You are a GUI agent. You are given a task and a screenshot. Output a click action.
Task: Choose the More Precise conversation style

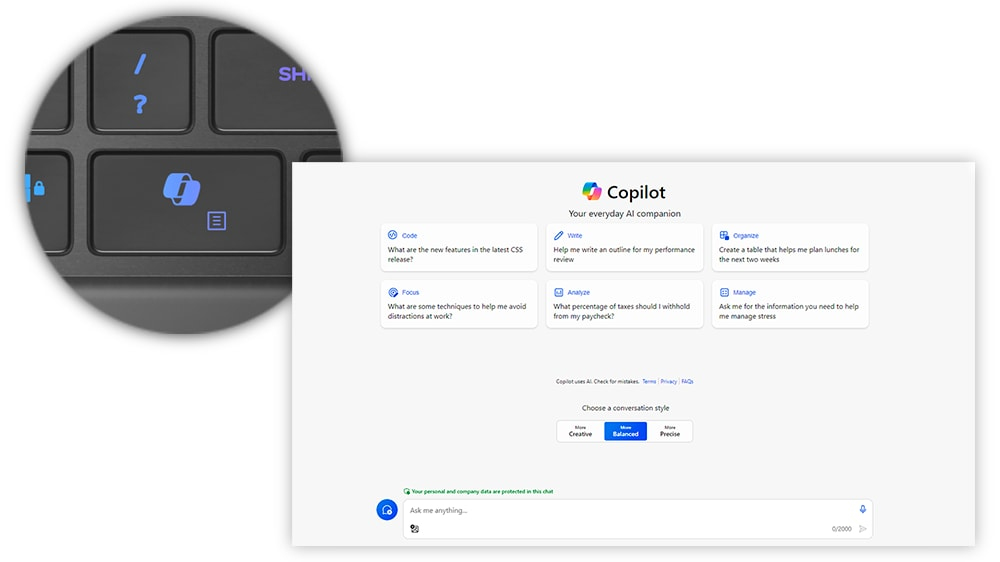tap(670, 431)
